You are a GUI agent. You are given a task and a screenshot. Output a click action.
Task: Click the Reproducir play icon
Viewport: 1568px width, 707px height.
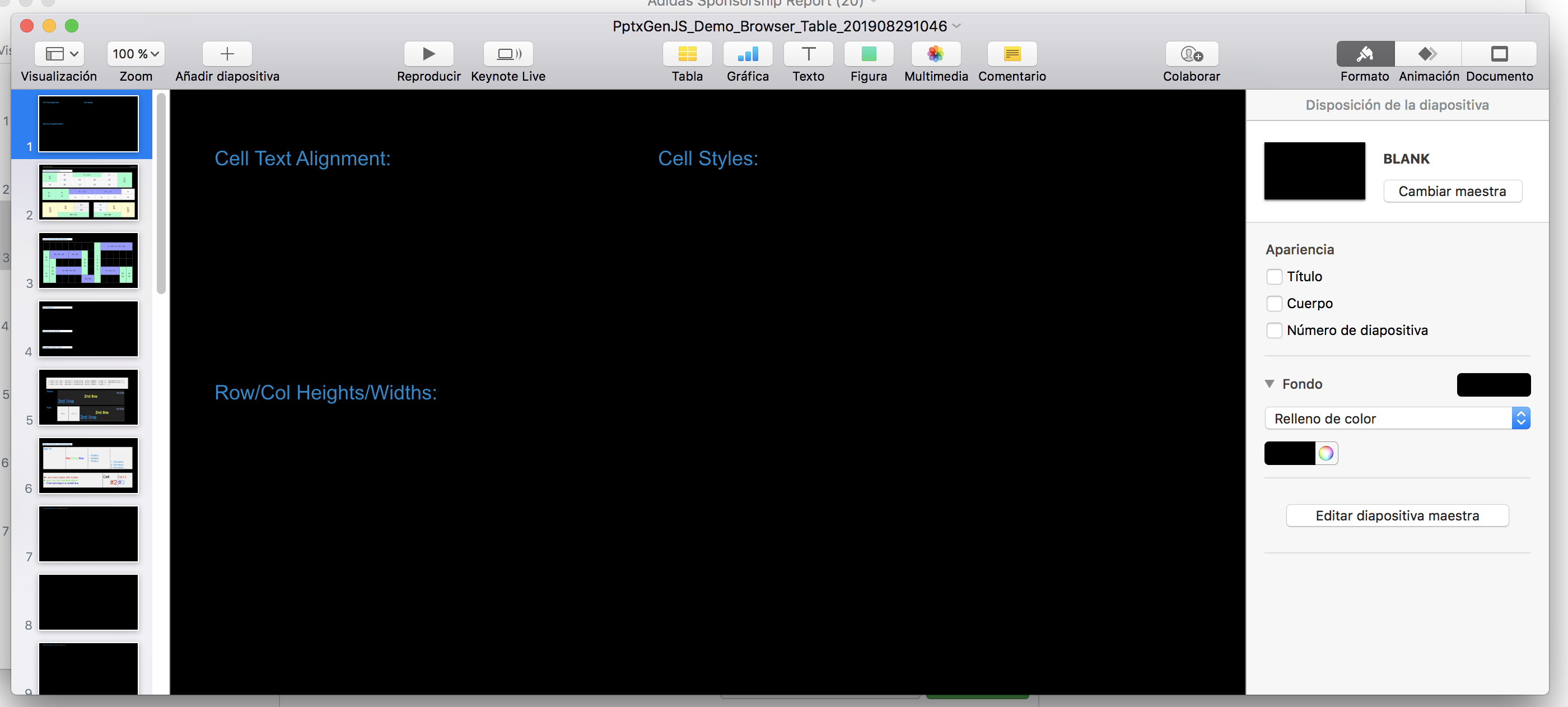tap(428, 54)
